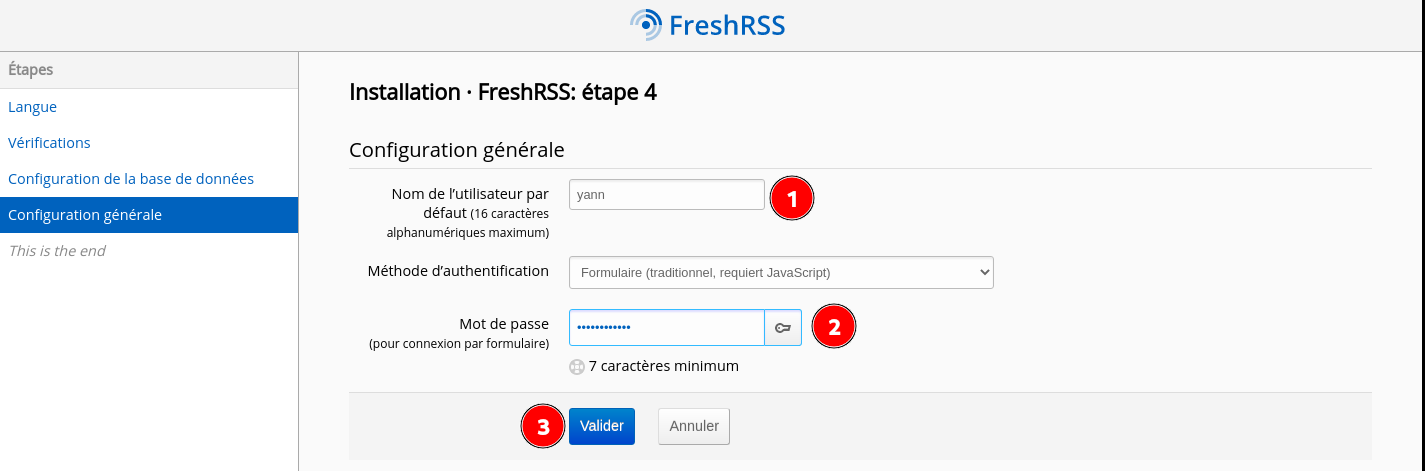Viewport: 1425px width, 471px height.
Task: Select the Configuration générale step
Action: click(85, 215)
